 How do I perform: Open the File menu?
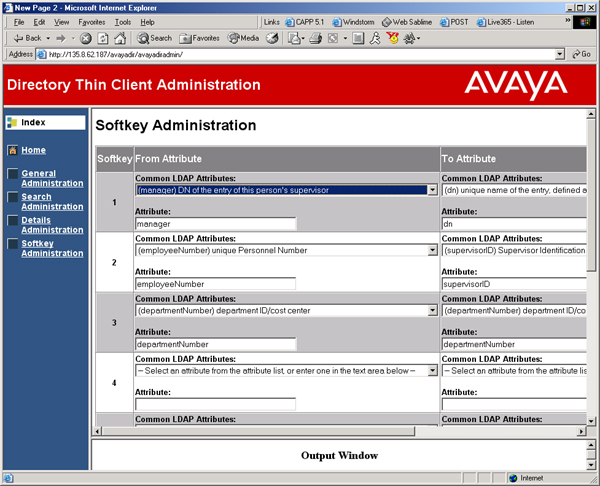(x=19, y=22)
